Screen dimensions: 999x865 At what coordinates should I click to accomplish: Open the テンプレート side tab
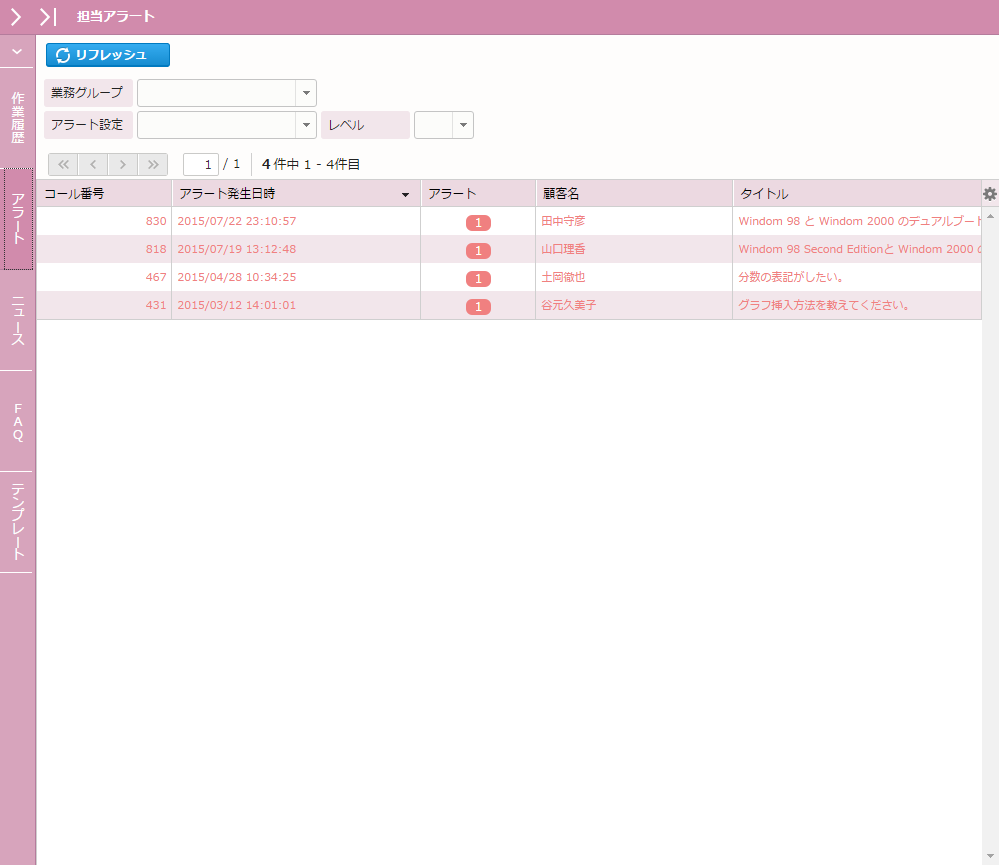coord(18,521)
